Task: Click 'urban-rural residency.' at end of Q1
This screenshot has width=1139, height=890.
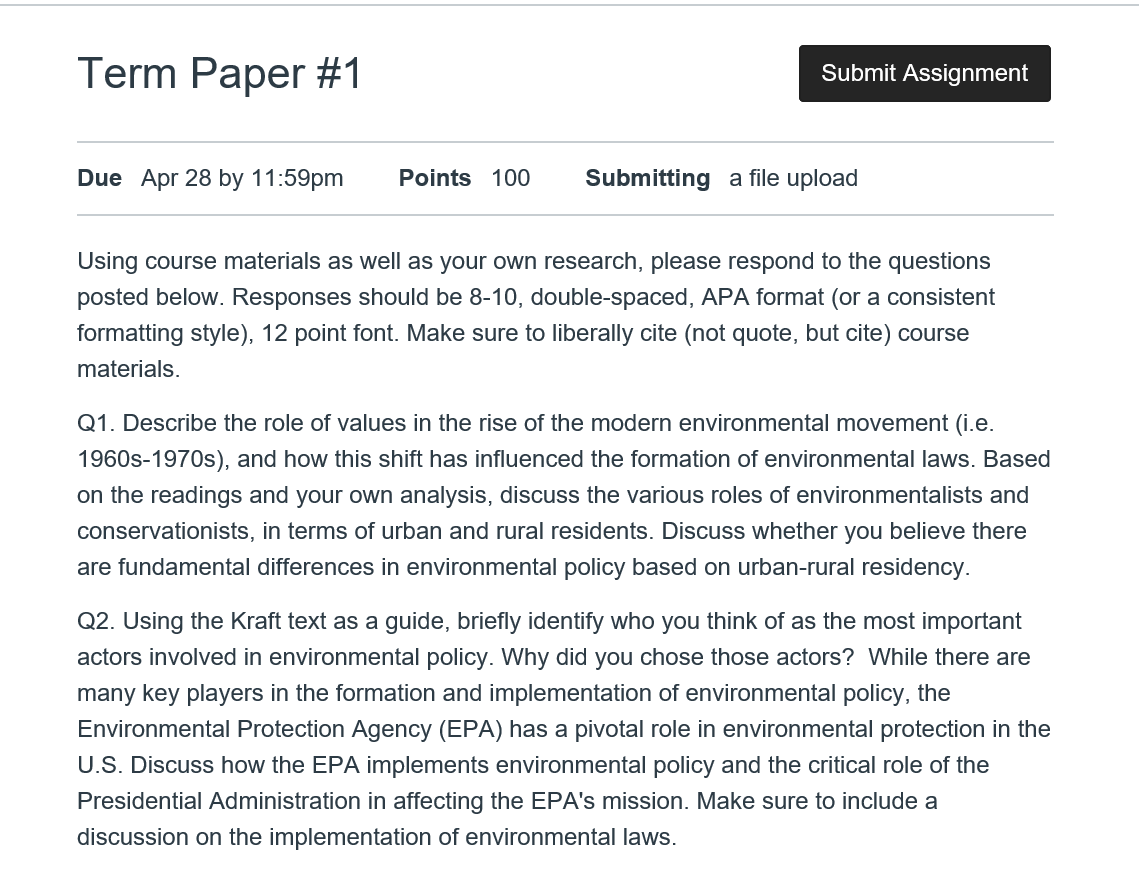Action: point(854,567)
